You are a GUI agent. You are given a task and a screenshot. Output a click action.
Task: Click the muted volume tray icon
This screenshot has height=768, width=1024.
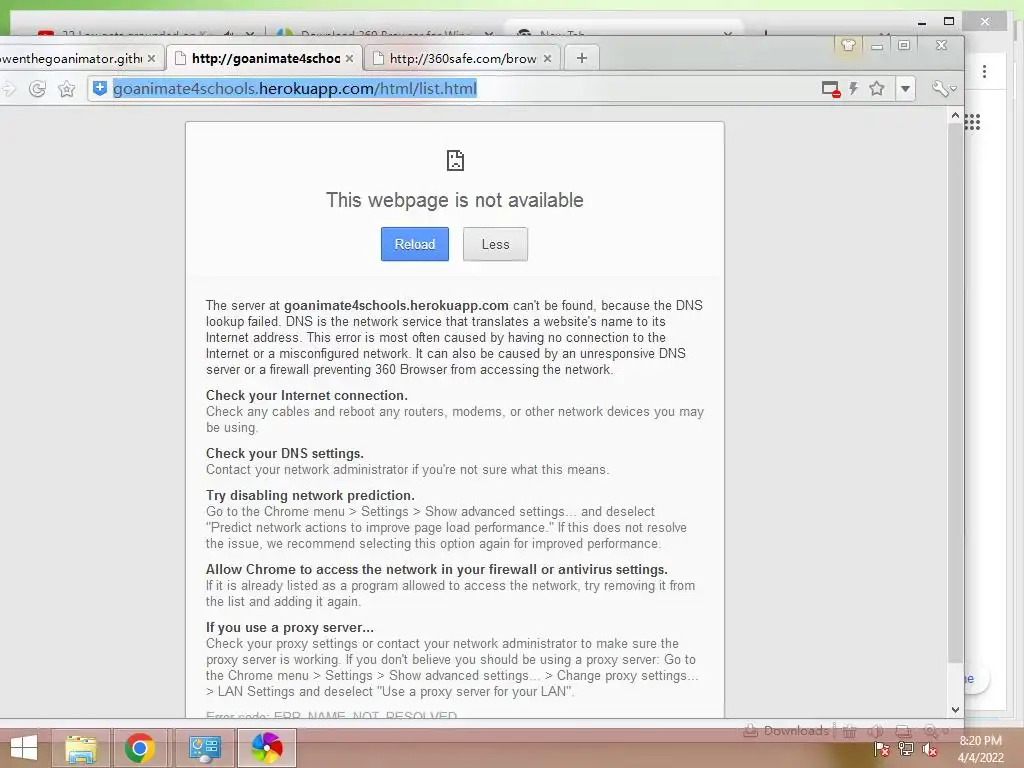pos(930,749)
